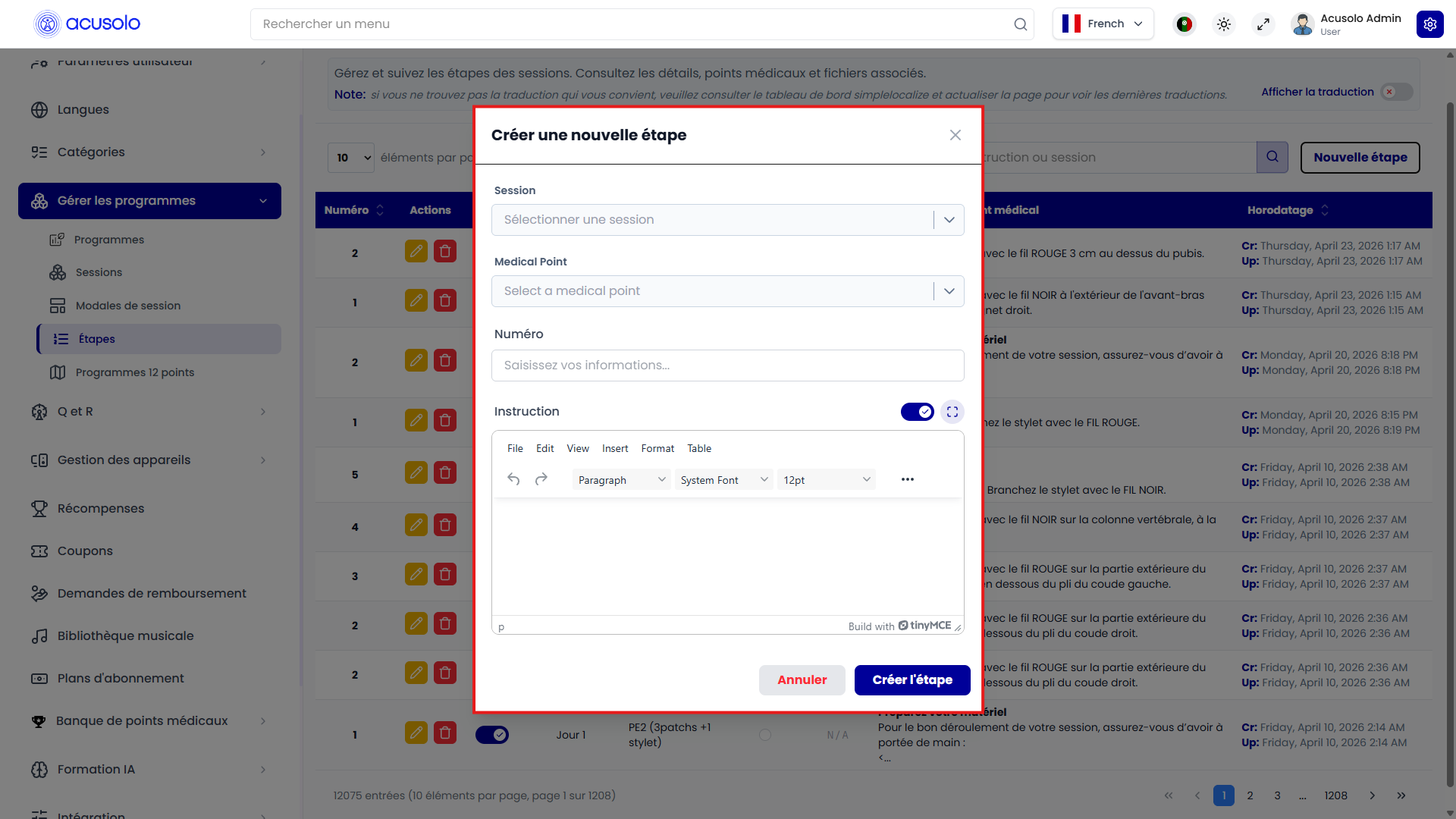
Task: Open the editor Table menu
Action: click(699, 448)
